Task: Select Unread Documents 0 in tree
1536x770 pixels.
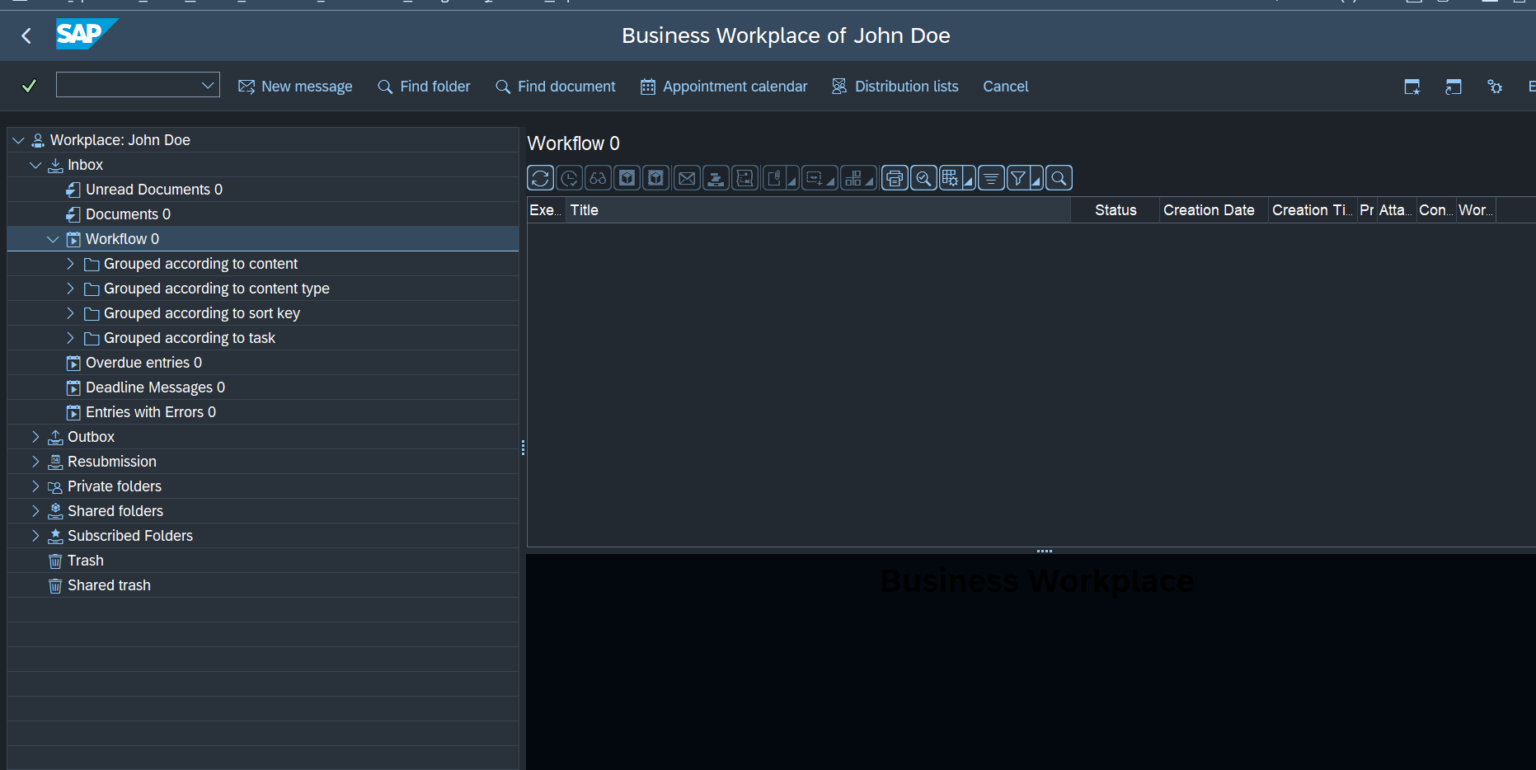Action: tap(154, 189)
